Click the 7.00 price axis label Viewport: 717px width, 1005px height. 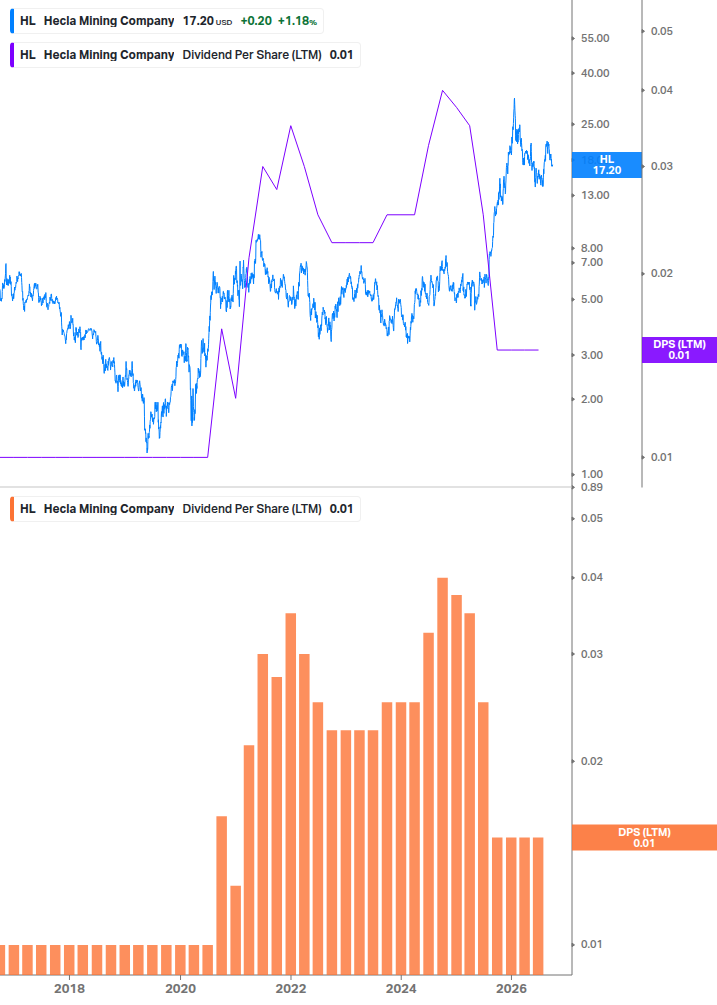[x=591, y=262]
